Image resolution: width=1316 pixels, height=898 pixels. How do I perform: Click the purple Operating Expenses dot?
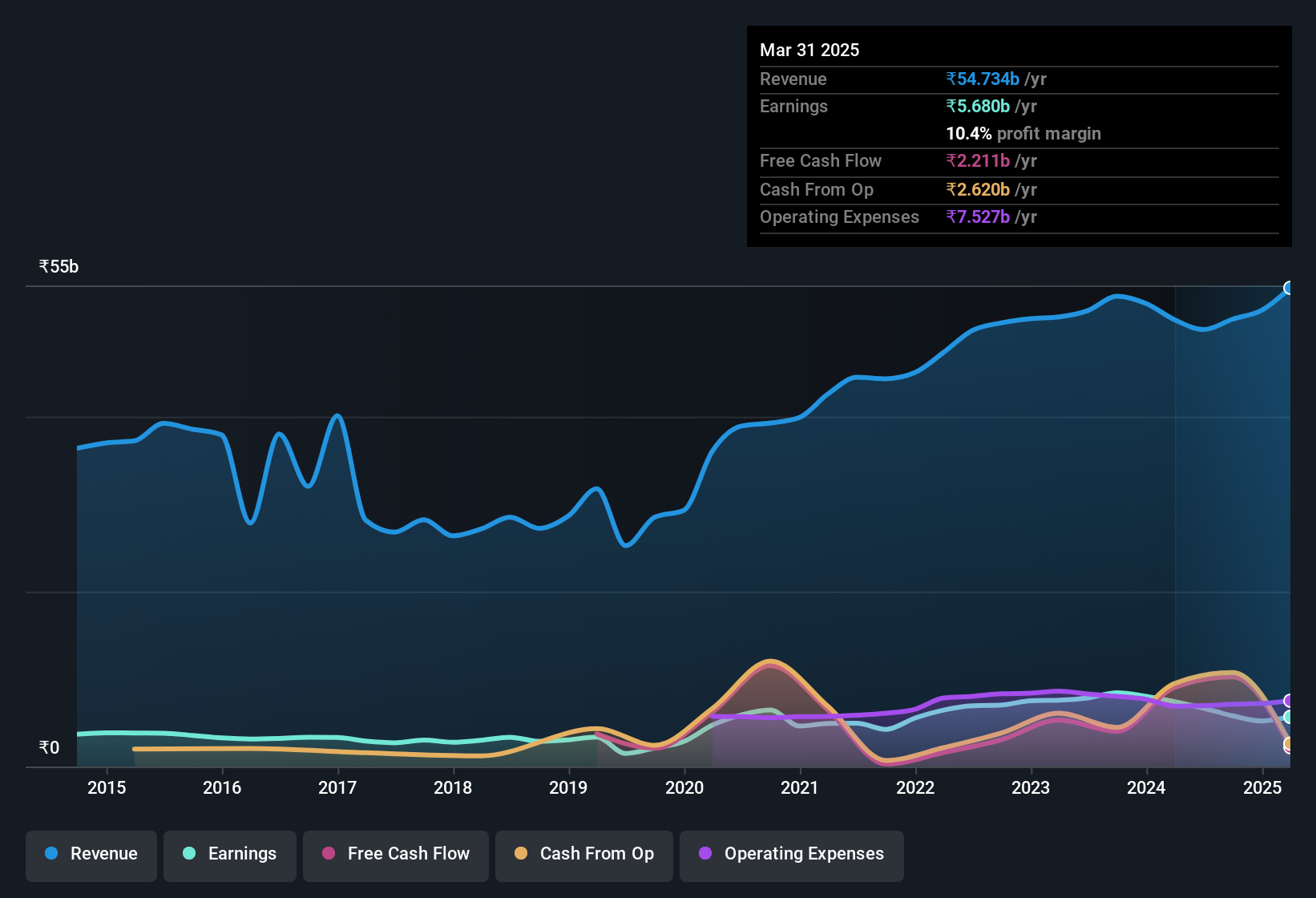(x=705, y=853)
